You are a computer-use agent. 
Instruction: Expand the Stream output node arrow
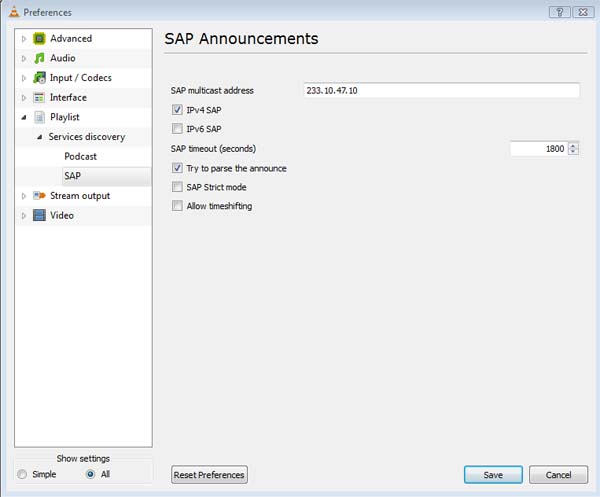(x=24, y=196)
